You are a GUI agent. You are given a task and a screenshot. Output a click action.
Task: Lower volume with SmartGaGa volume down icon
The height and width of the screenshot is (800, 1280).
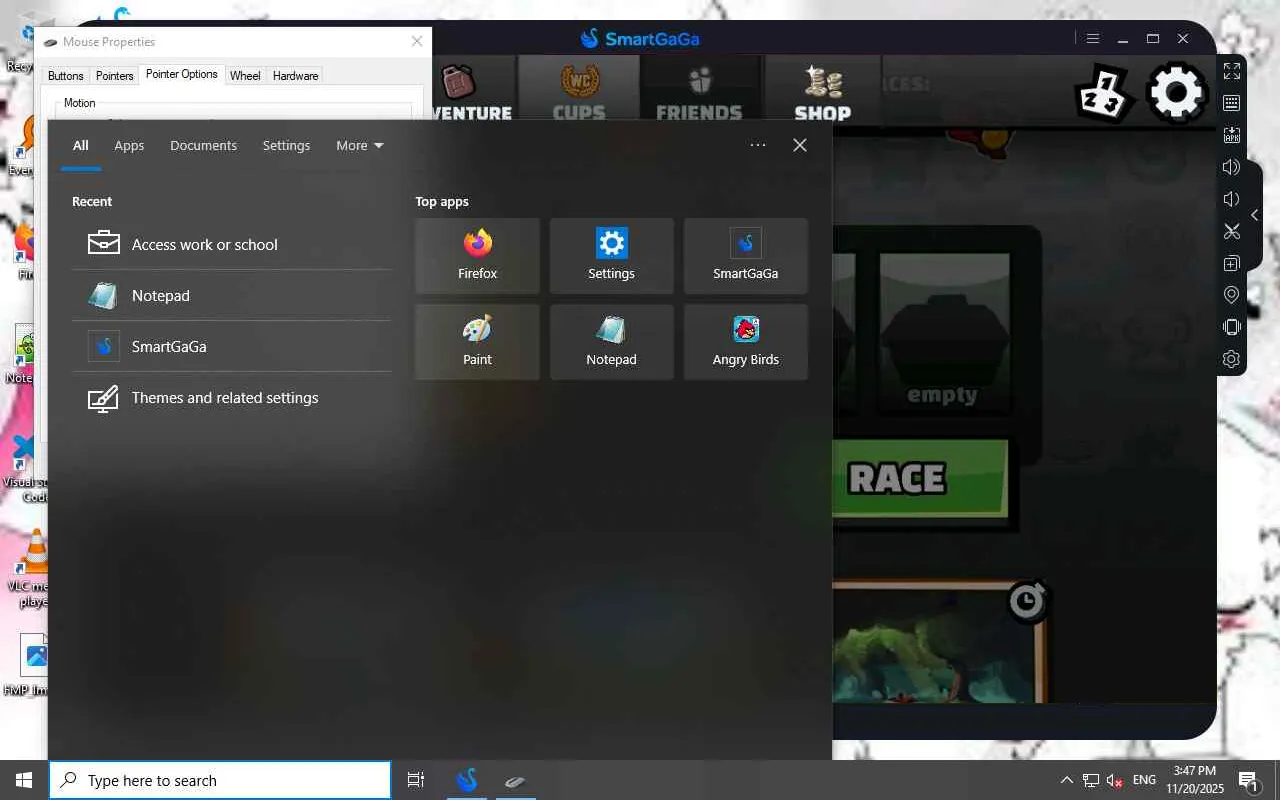(1232, 199)
